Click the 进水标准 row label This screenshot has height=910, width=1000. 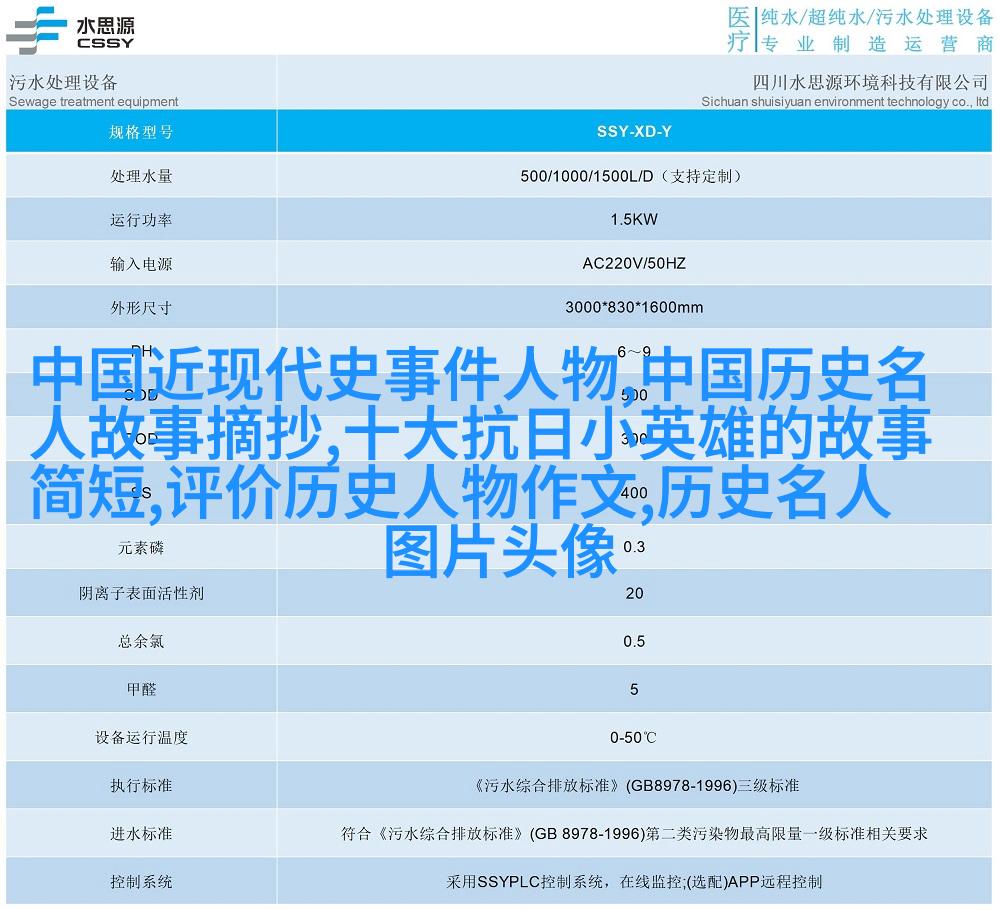coord(141,833)
